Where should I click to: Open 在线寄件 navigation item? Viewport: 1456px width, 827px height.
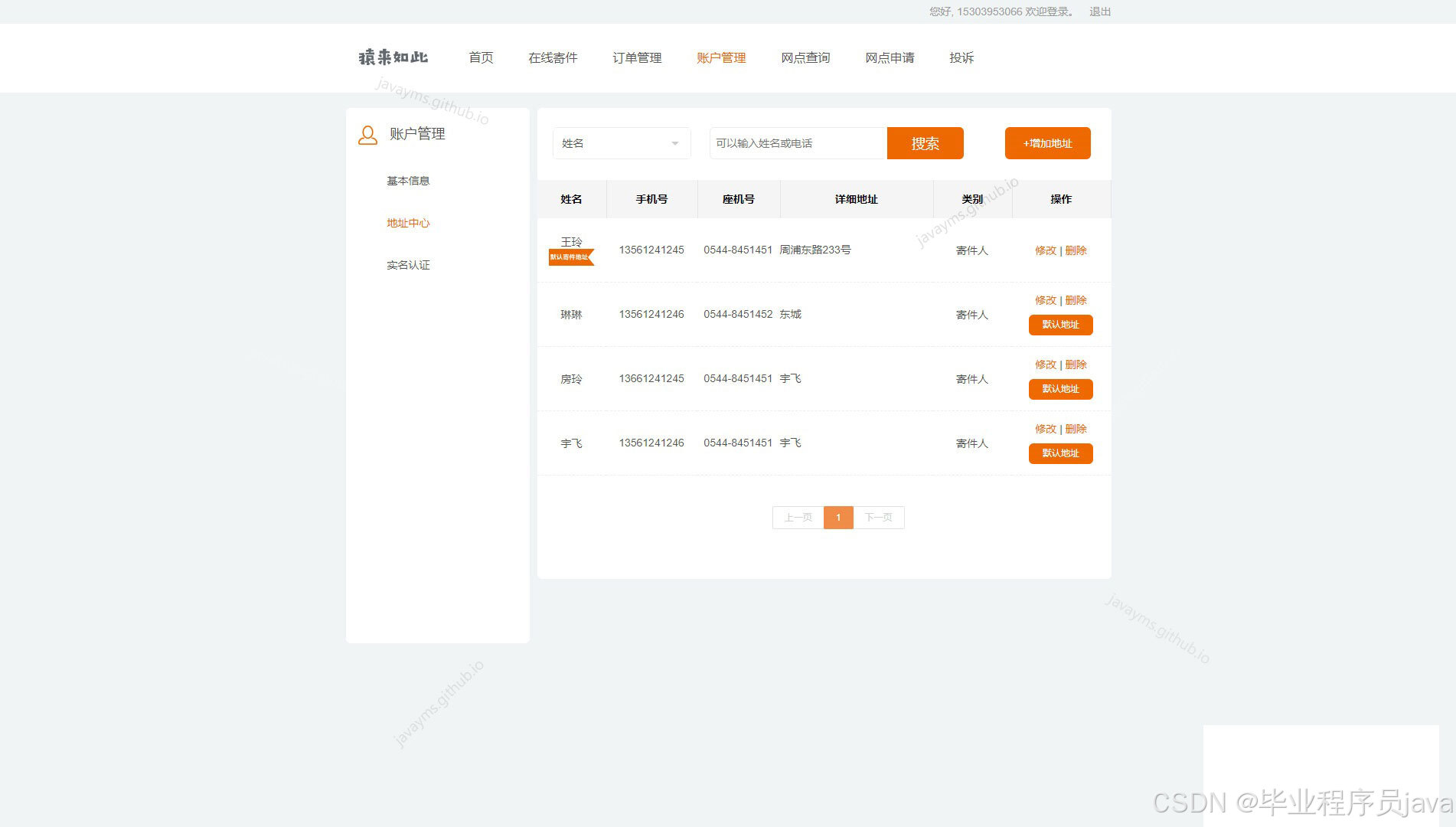553,57
